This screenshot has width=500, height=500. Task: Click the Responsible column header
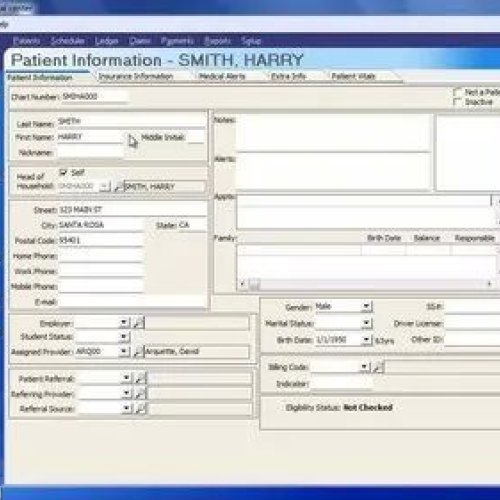474,238
